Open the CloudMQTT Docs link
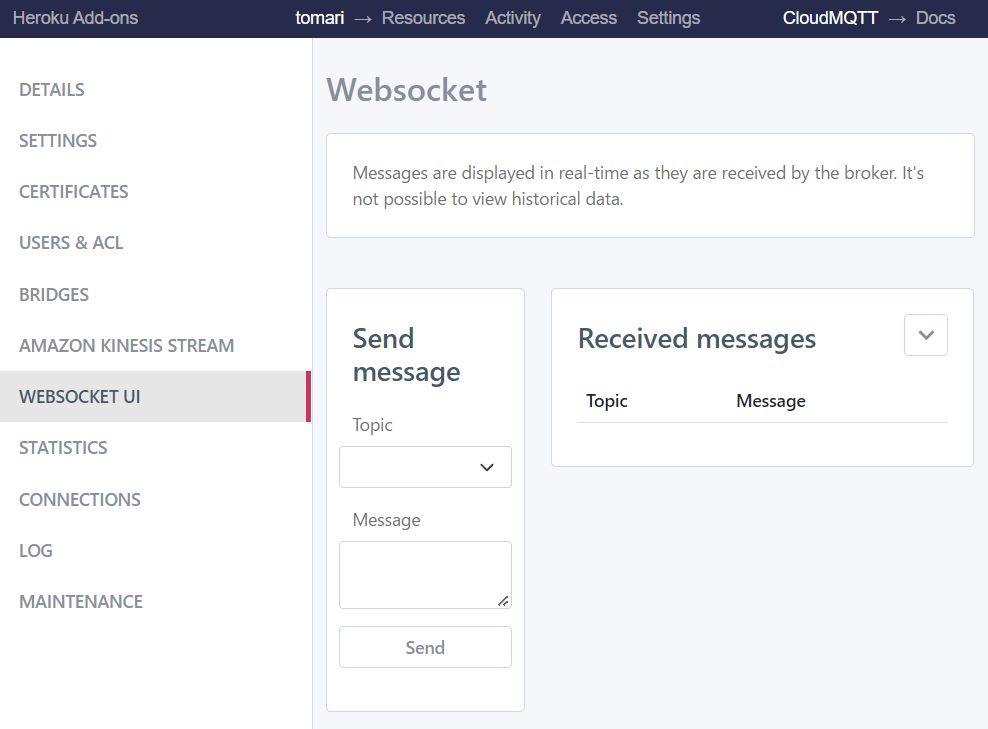This screenshot has width=988, height=729. coord(935,18)
